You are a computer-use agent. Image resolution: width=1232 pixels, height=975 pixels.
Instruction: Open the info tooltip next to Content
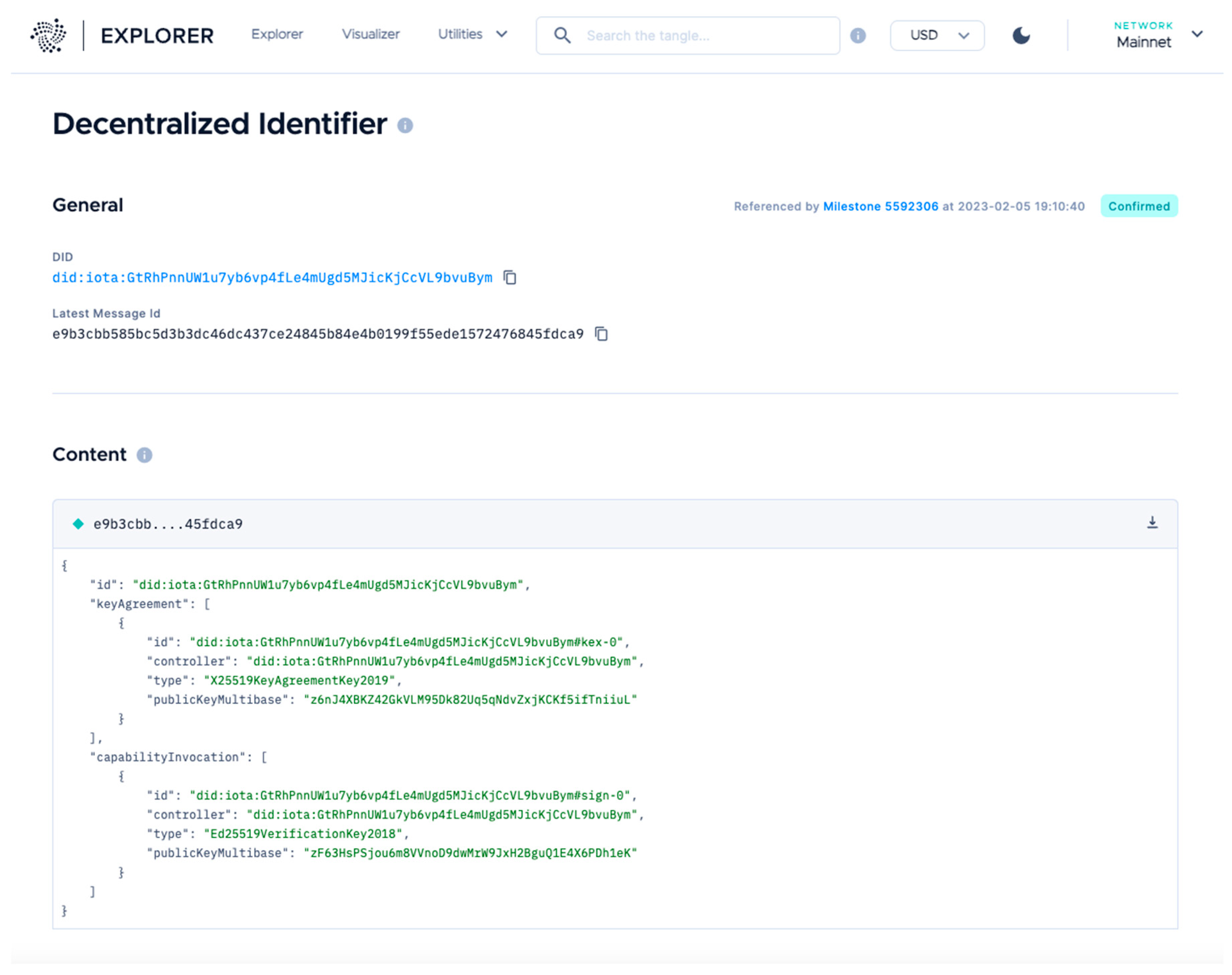pyautogui.click(x=144, y=455)
